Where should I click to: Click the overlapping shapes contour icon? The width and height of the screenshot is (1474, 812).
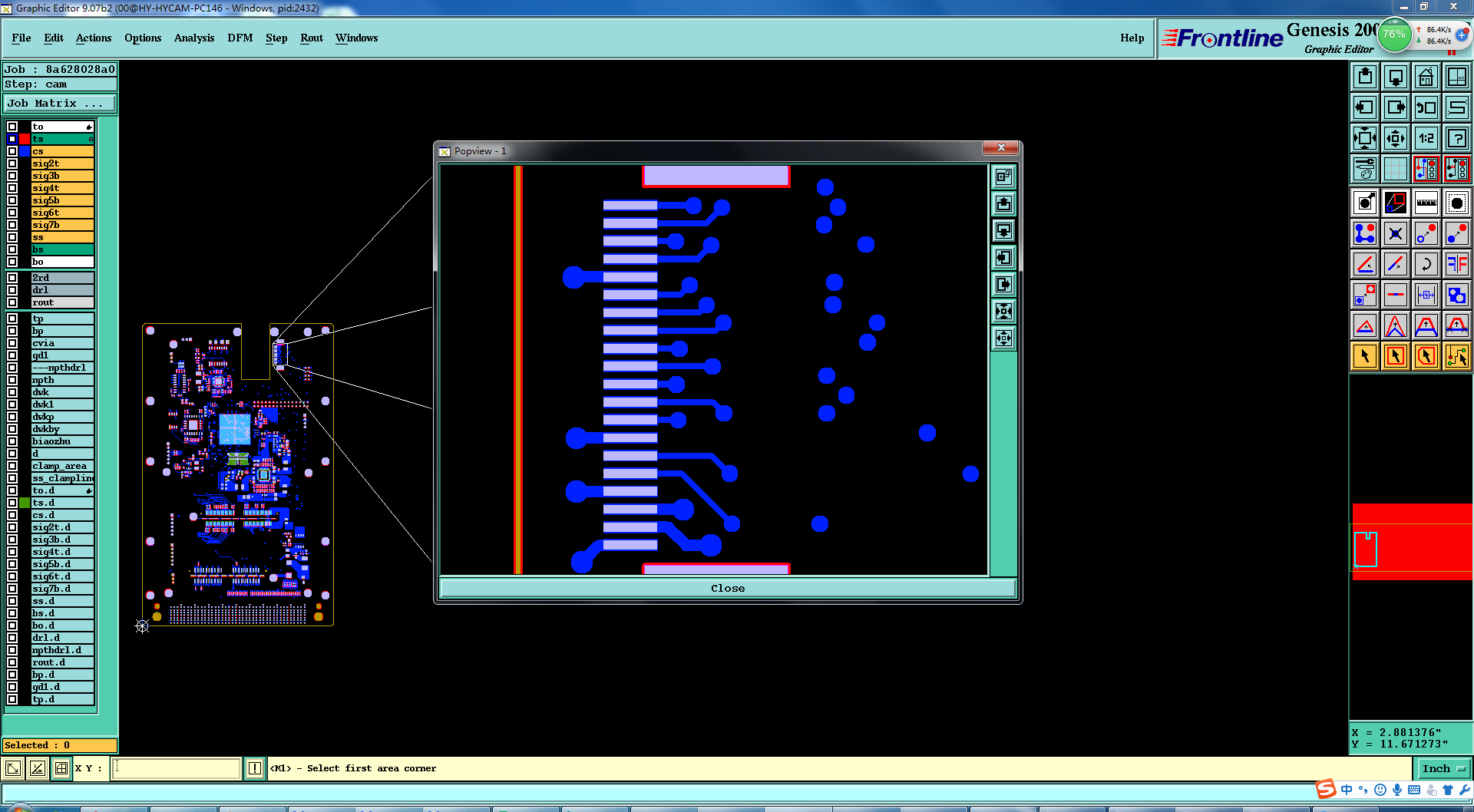(x=1457, y=295)
